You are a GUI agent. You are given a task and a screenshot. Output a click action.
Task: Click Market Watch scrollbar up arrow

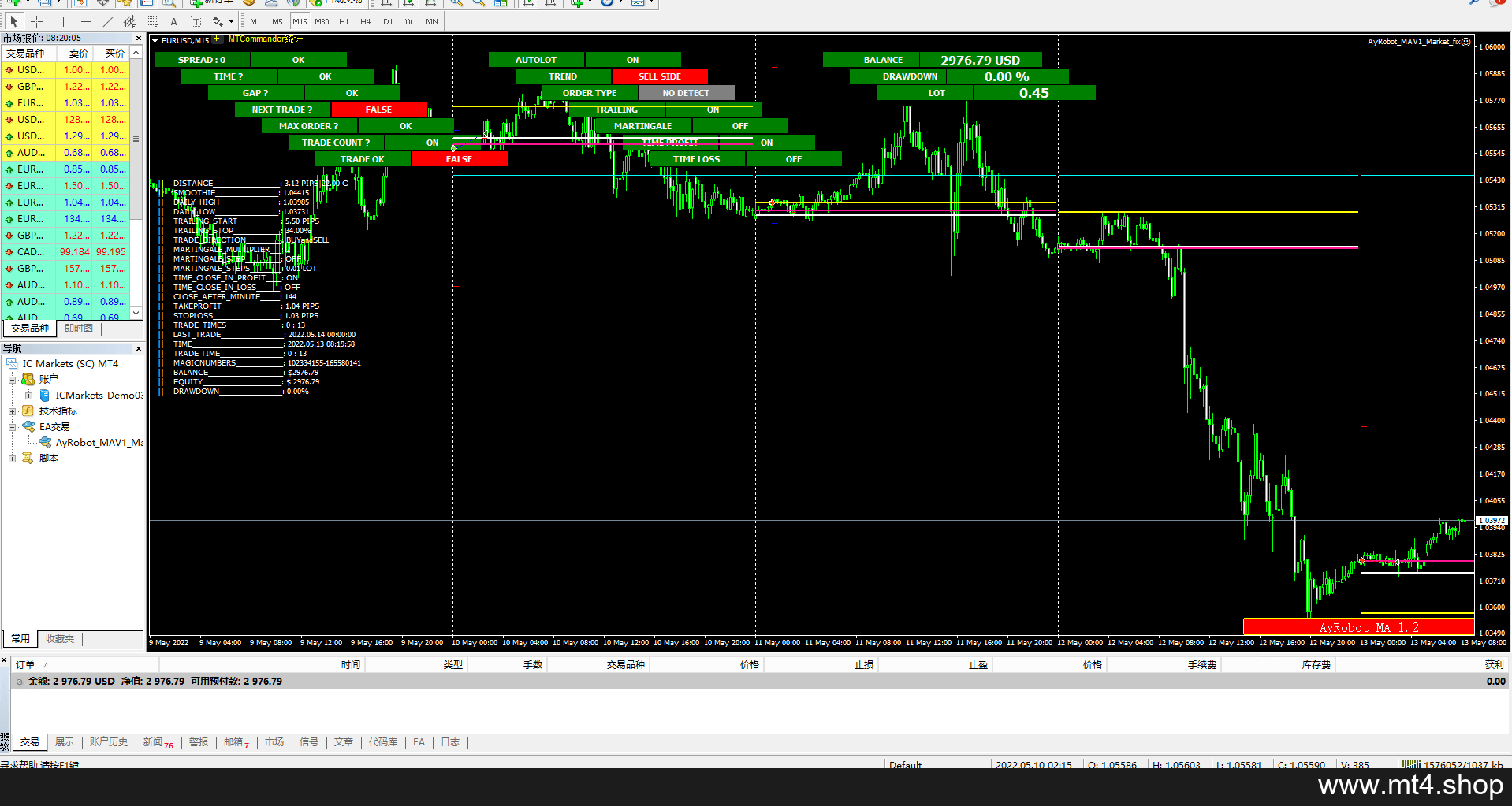[136, 53]
